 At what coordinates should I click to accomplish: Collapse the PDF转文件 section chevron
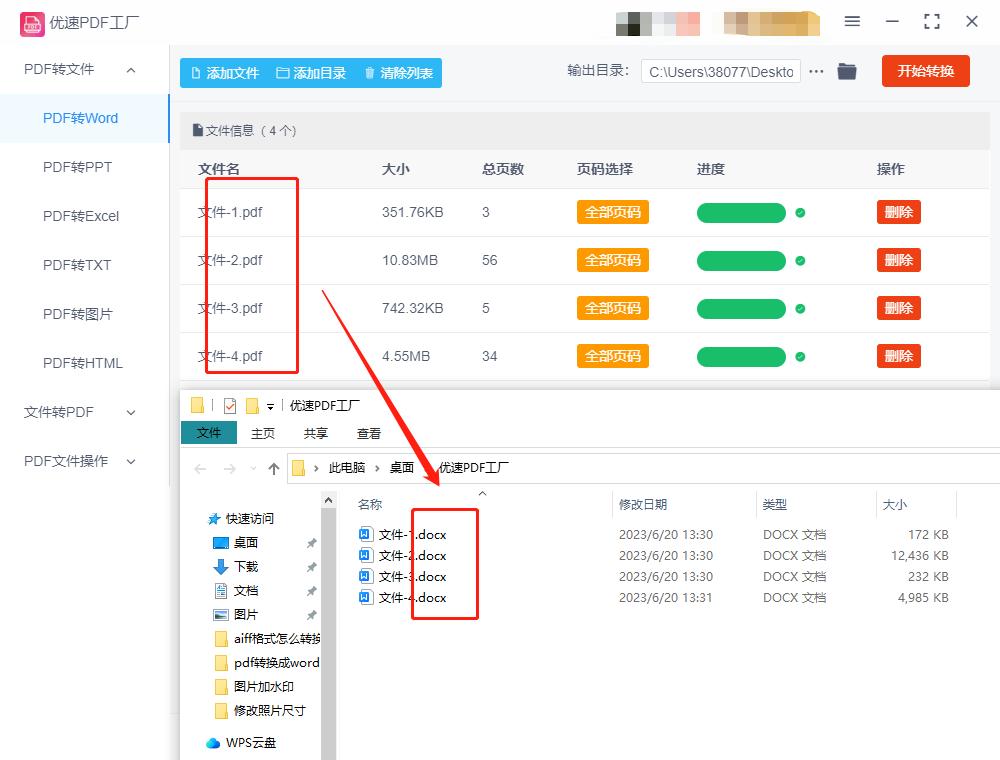tap(130, 68)
